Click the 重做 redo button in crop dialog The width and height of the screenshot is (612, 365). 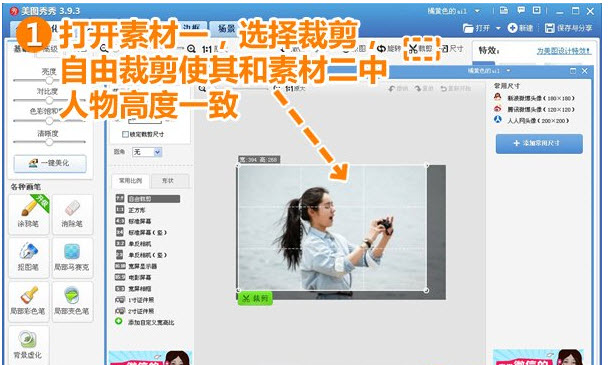click(424, 89)
